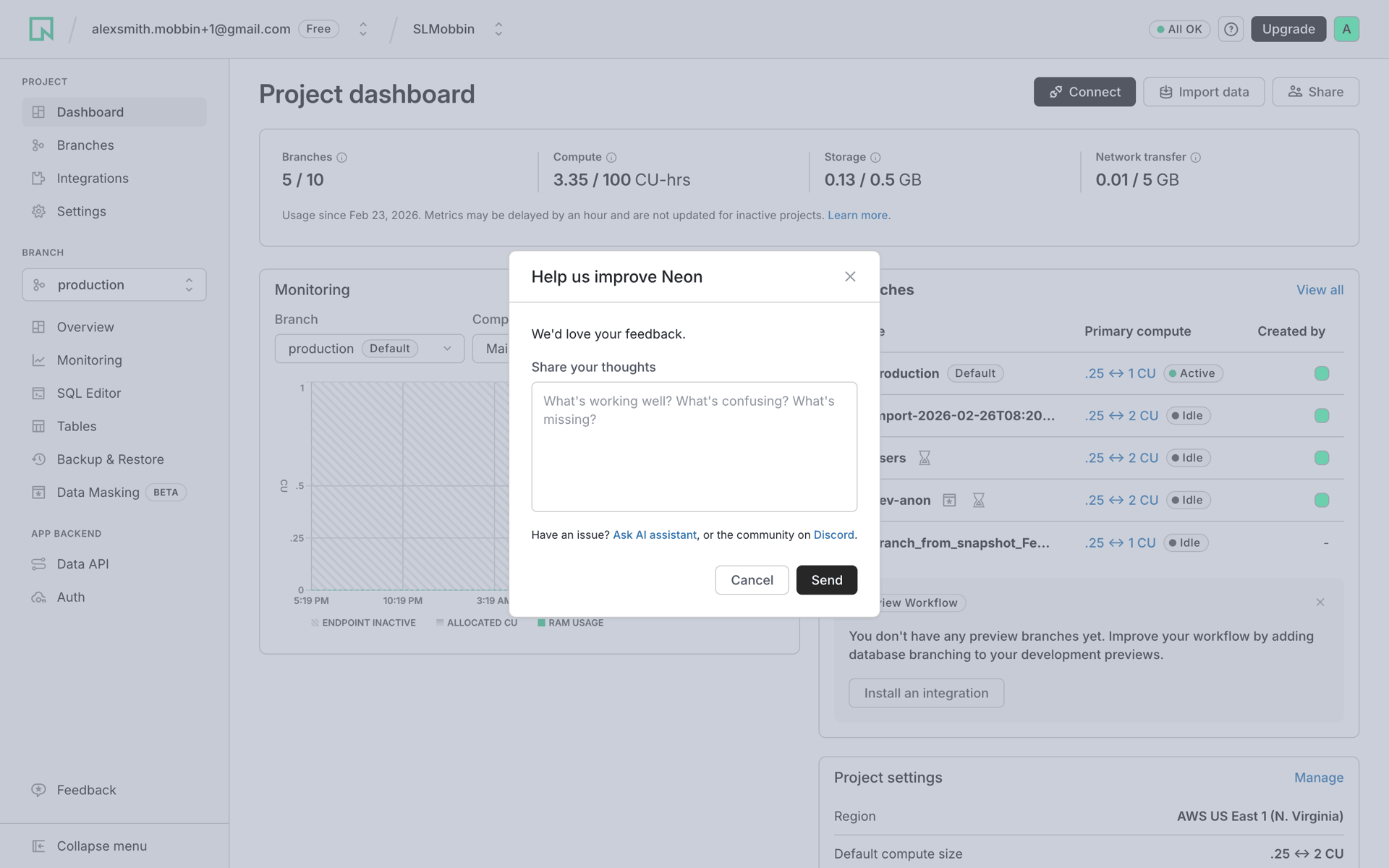Click the Data API icon
This screenshot has width=1389, height=868.
click(38, 564)
